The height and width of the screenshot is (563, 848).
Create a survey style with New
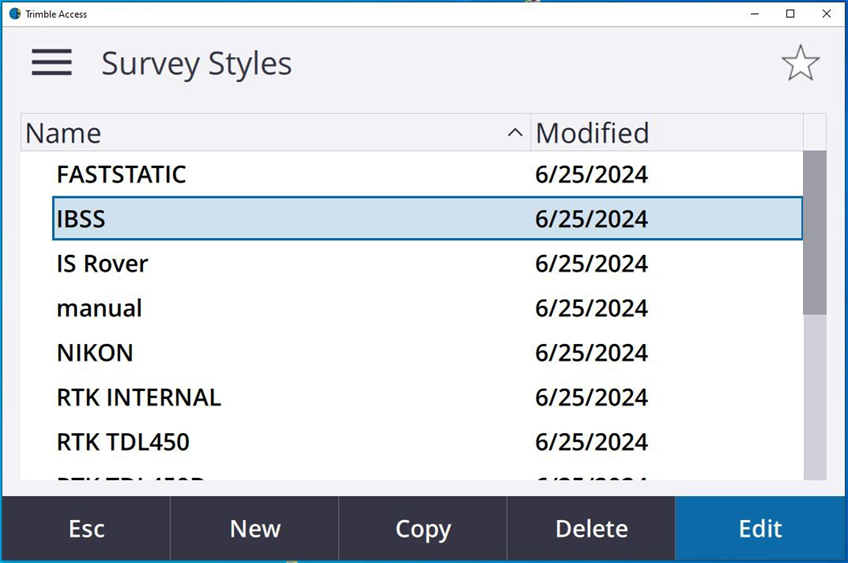coord(255,529)
